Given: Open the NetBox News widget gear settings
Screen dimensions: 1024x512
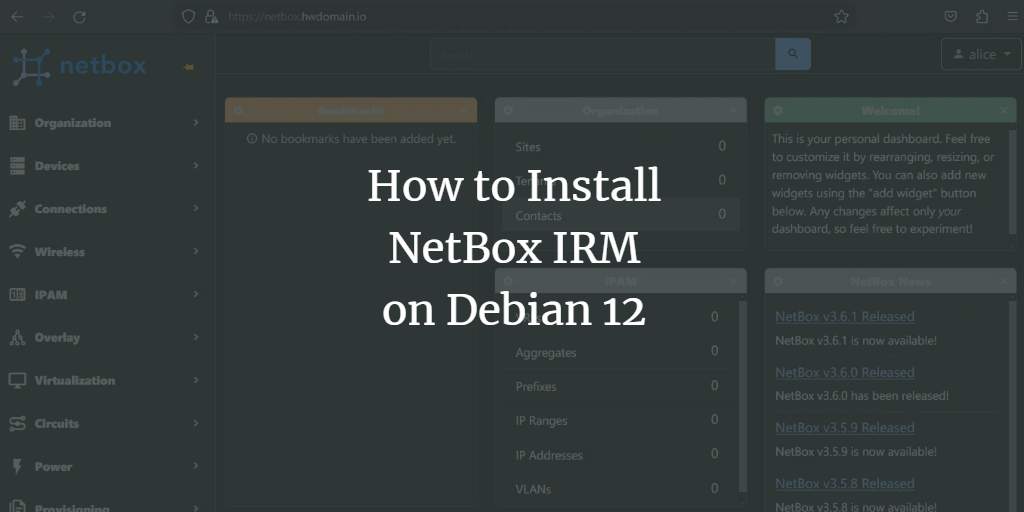Looking at the screenshot, I should [x=778, y=281].
